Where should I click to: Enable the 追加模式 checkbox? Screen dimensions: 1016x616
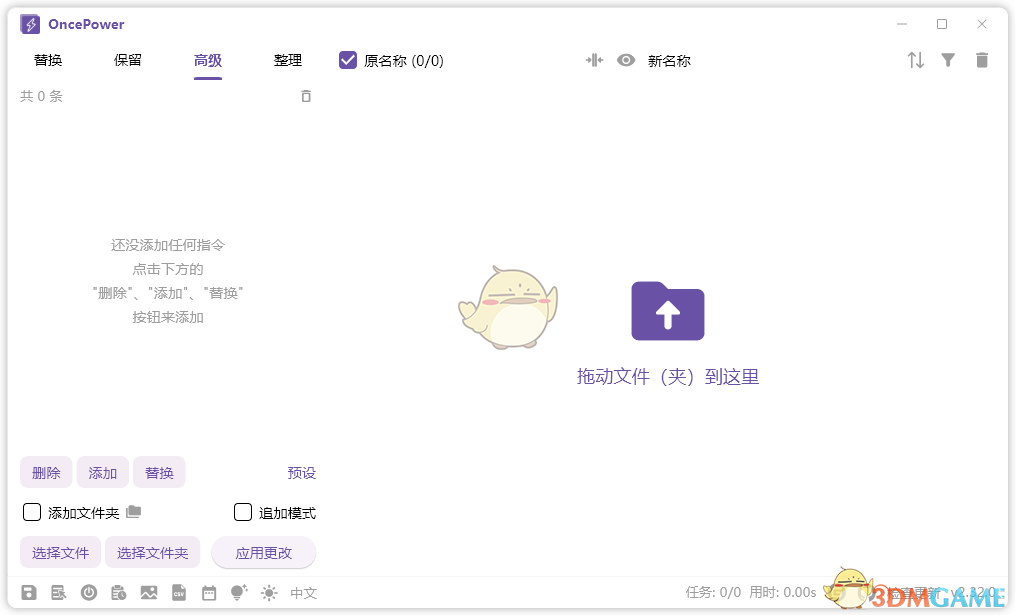point(242,512)
